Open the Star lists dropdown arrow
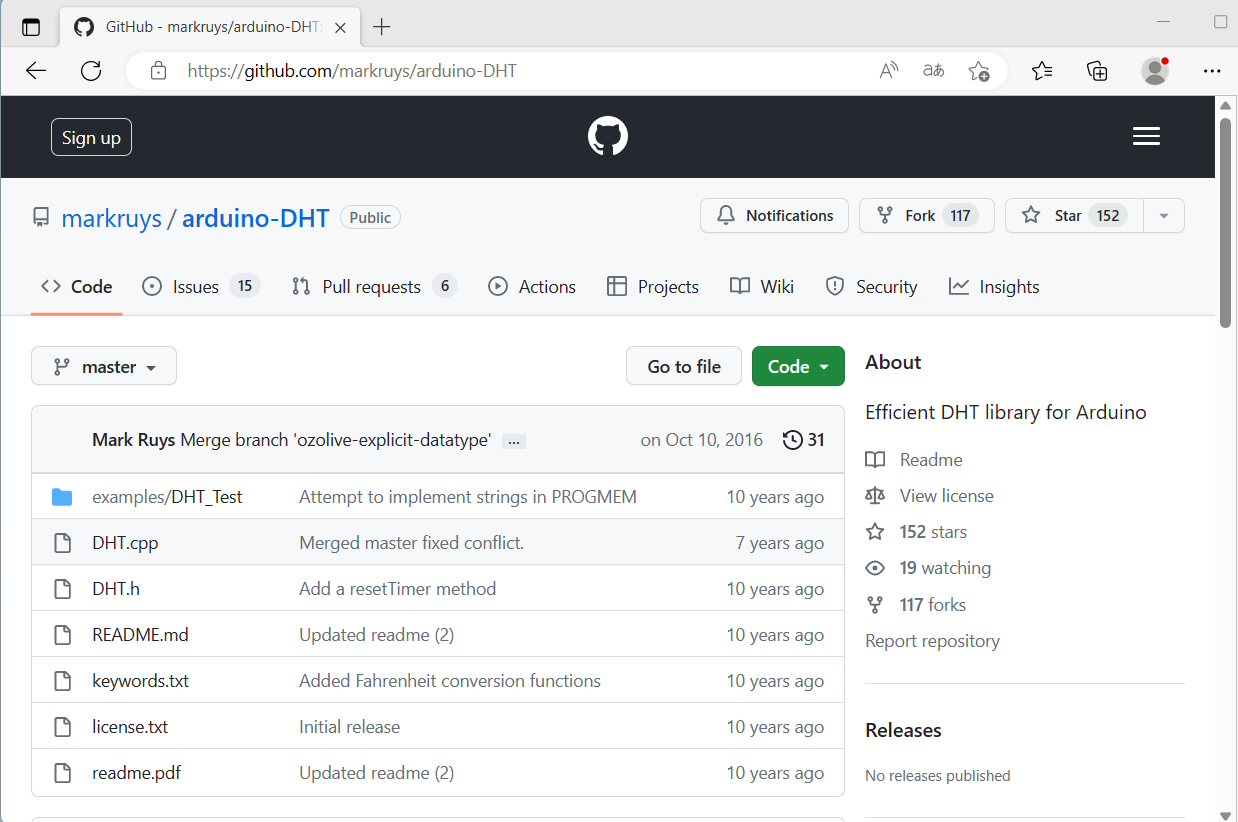 1163,216
